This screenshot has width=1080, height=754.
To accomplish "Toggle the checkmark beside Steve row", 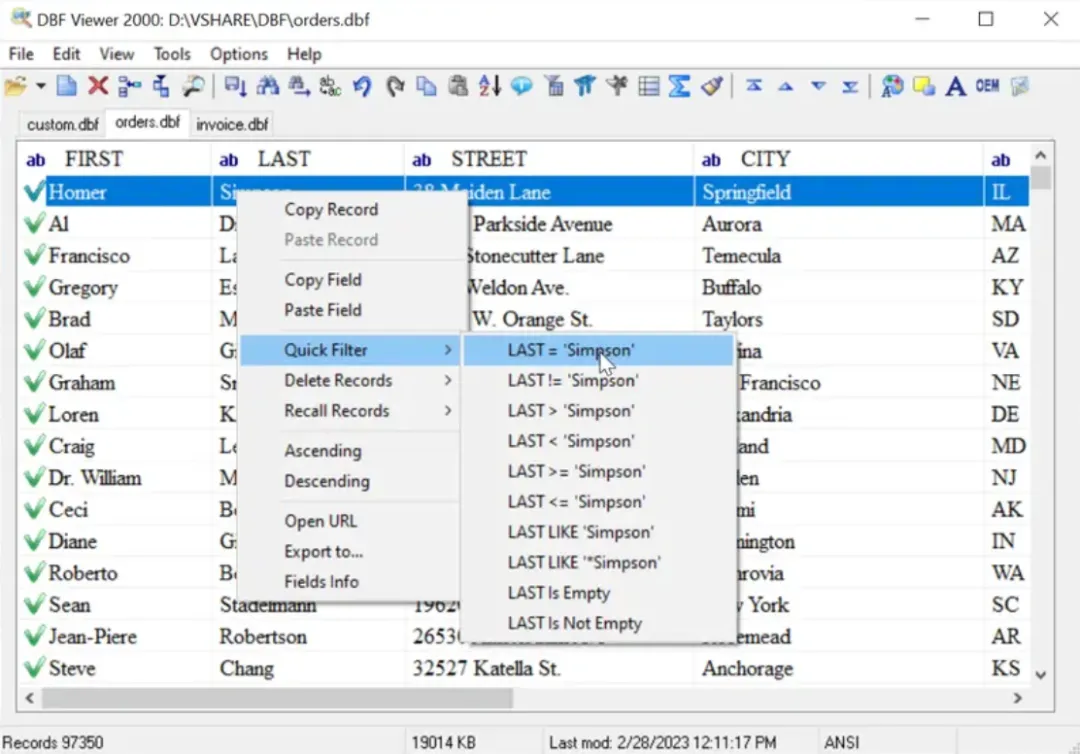I will (34, 667).
